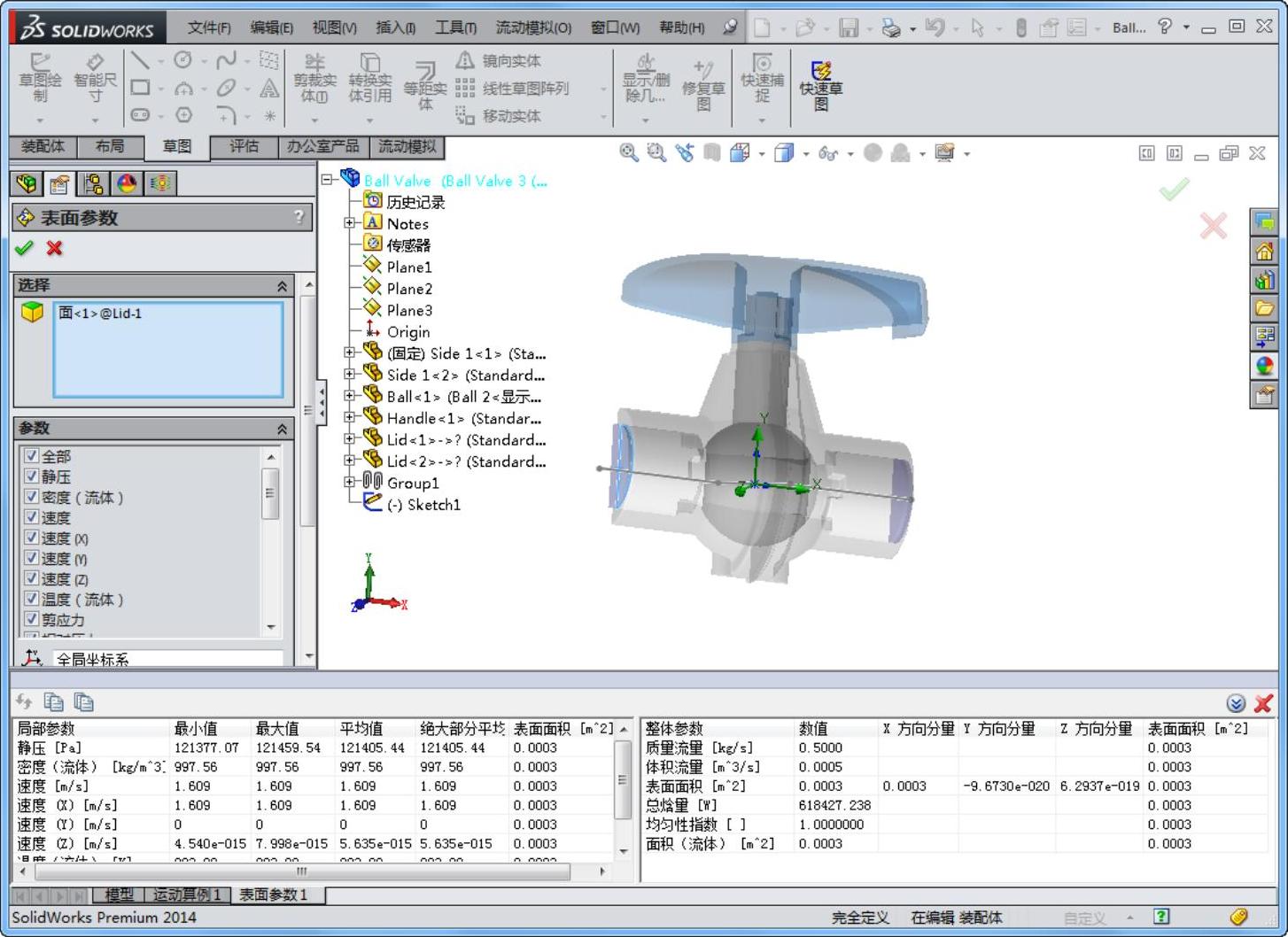Collapse the 选择 section

click(282, 286)
